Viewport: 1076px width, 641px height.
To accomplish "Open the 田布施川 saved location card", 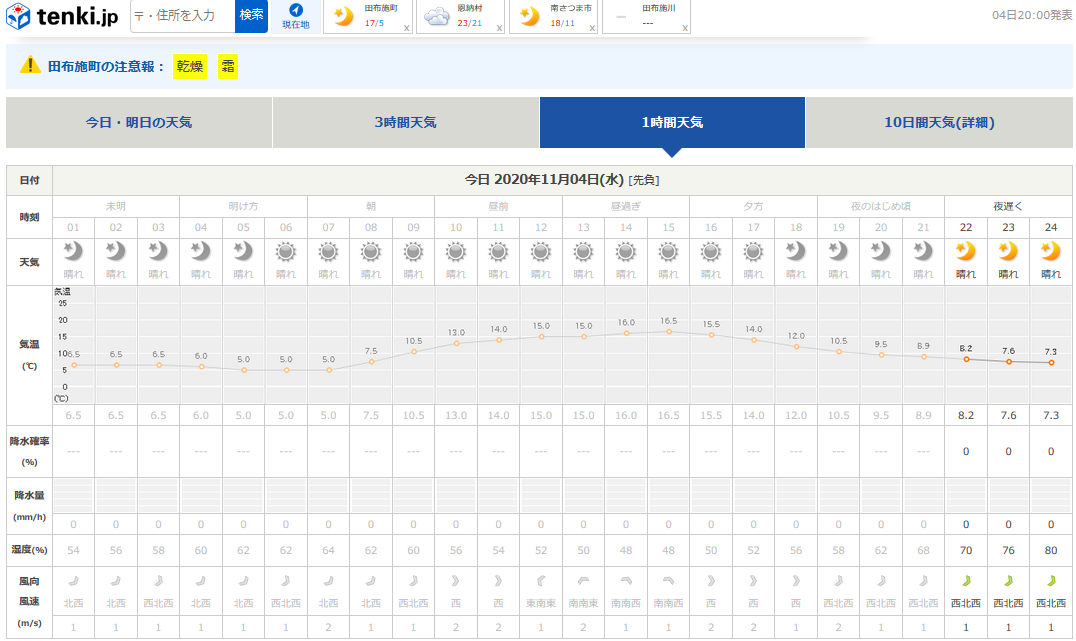I will (x=646, y=16).
